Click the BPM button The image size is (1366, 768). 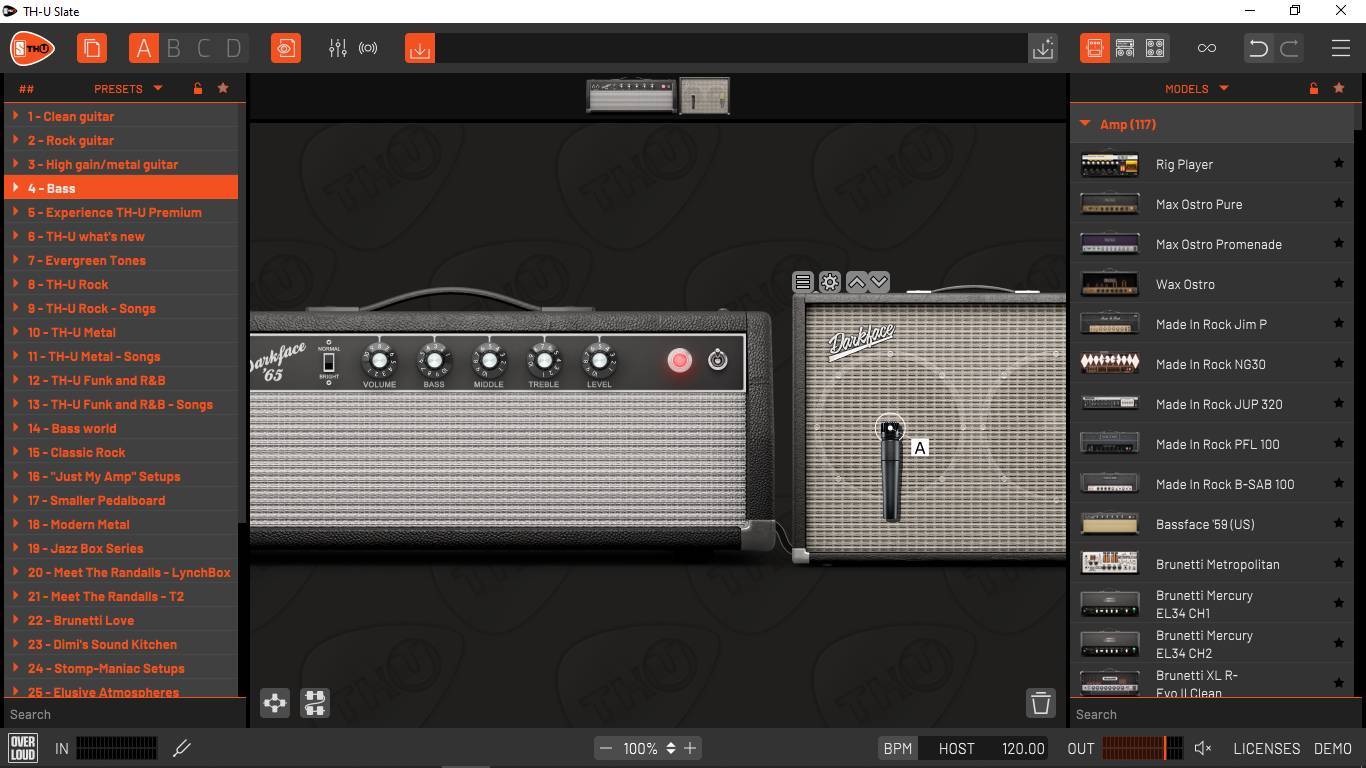pyautogui.click(x=898, y=748)
